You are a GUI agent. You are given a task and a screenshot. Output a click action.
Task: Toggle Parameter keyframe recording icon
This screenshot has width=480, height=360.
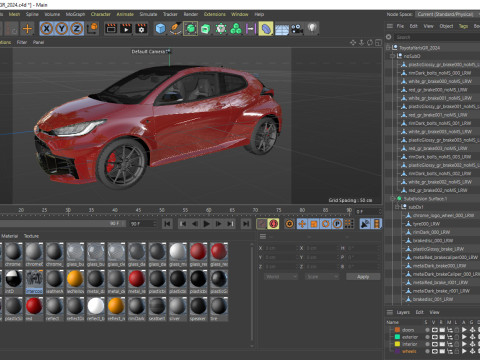coord(337,224)
